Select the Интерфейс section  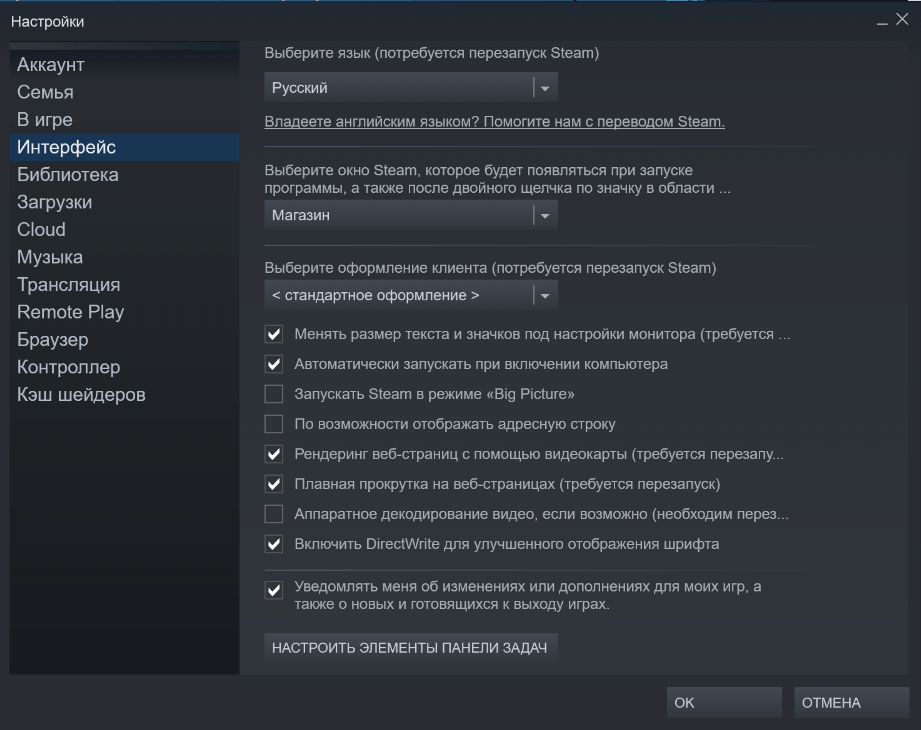[124, 147]
